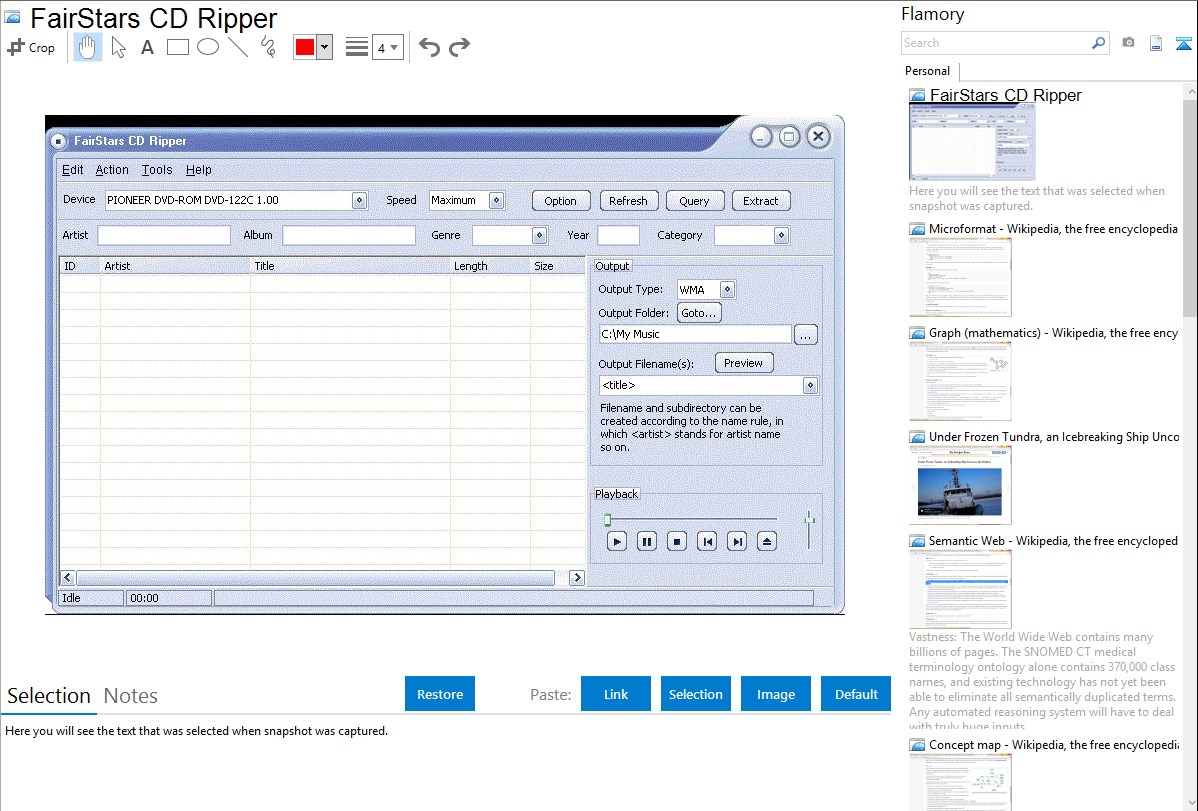Expand the Genre dropdown

539,235
